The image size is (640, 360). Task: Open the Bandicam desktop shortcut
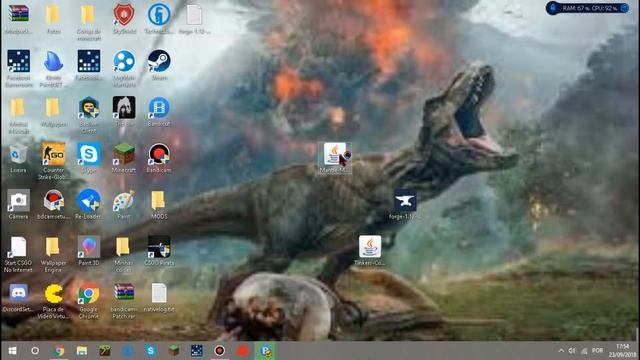pos(159,154)
